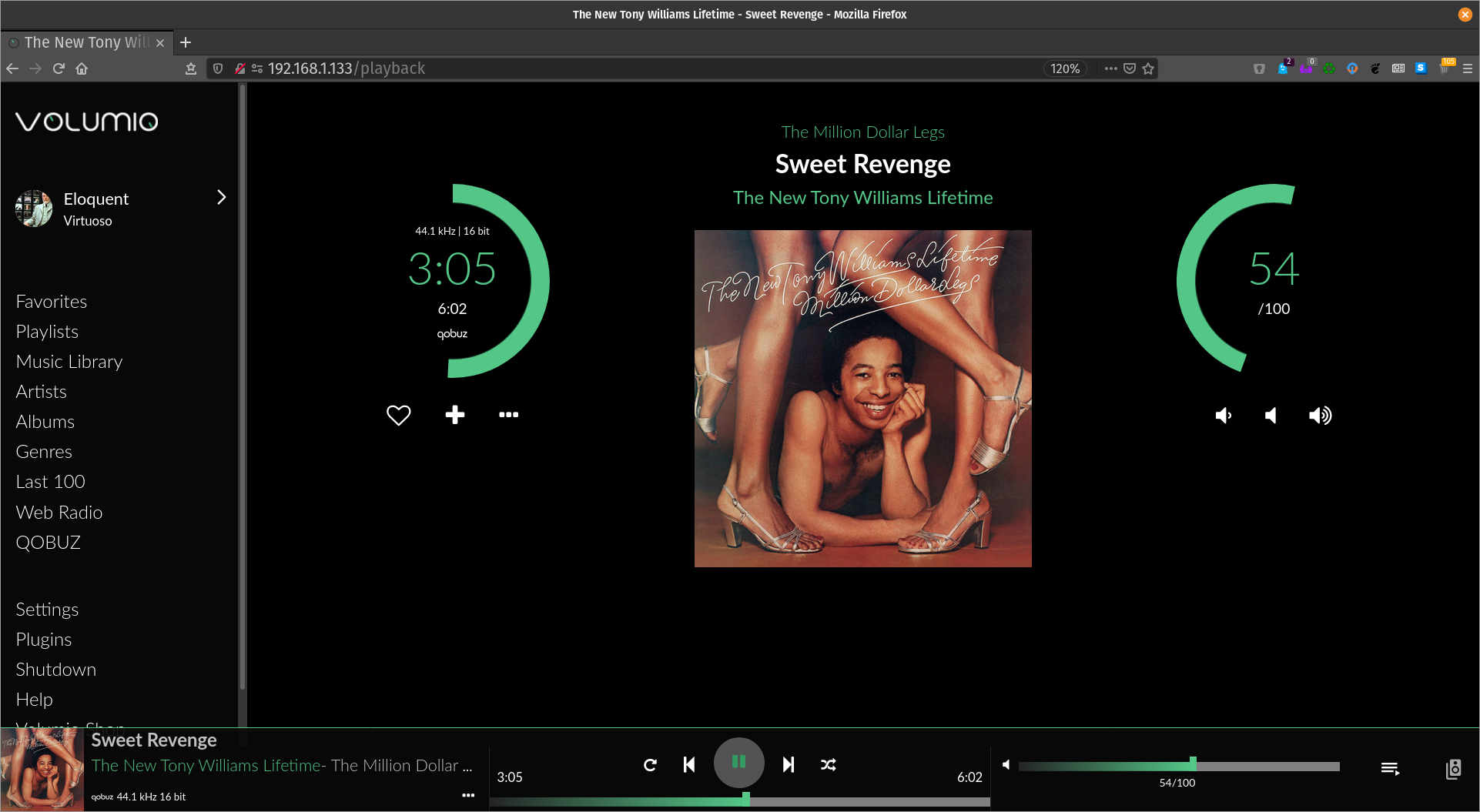This screenshot has height=812, width=1480.
Task: Go back with browser back arrow
Action: click(12, 69)
